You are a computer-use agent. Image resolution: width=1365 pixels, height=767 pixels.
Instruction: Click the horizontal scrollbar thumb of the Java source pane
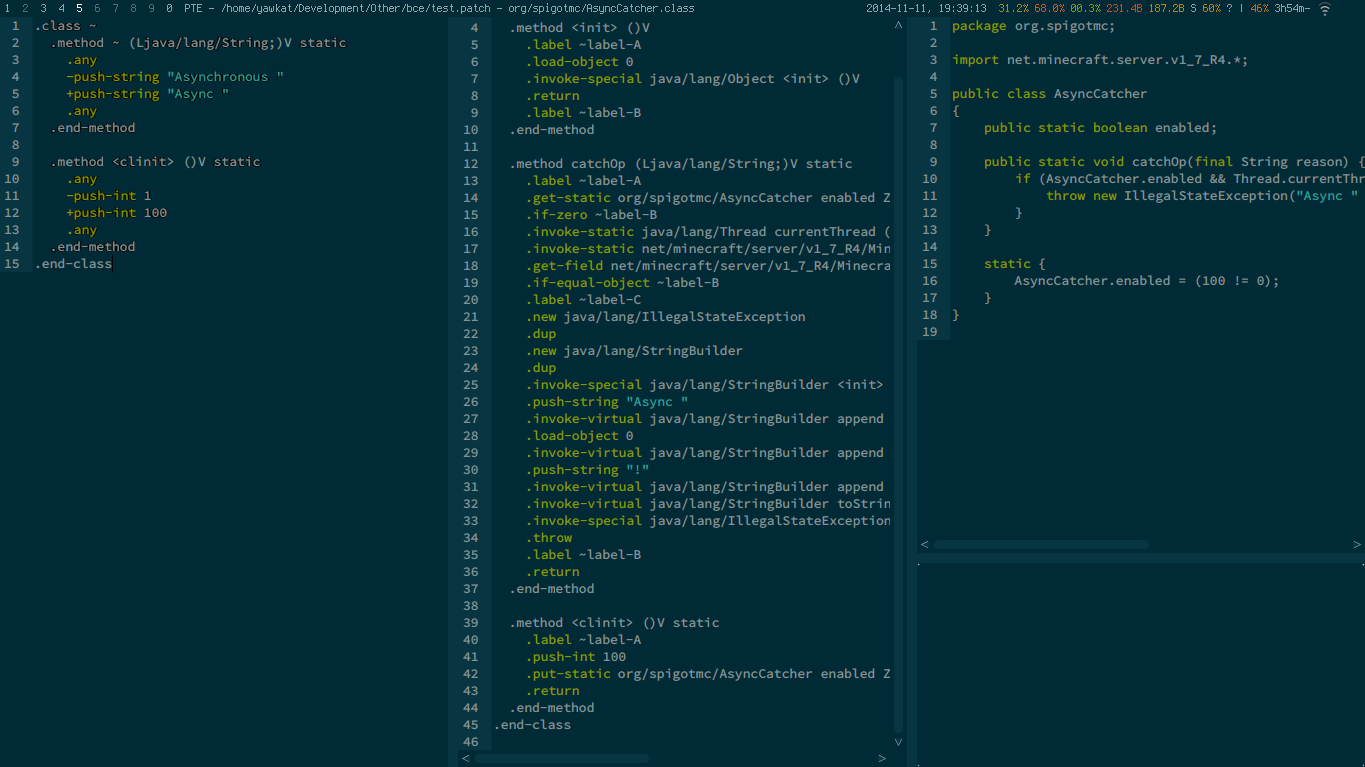coord(1040,545)
